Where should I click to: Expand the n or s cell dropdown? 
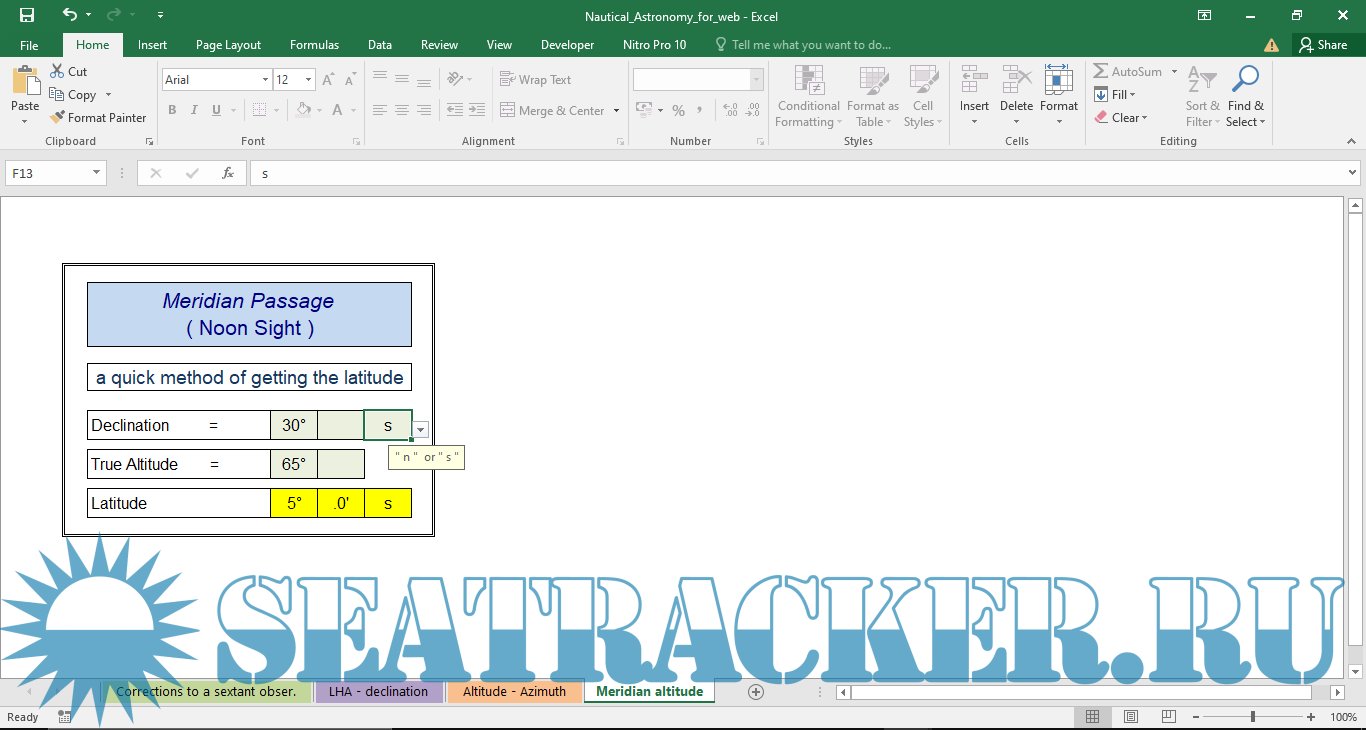click(x=421, y=429)
